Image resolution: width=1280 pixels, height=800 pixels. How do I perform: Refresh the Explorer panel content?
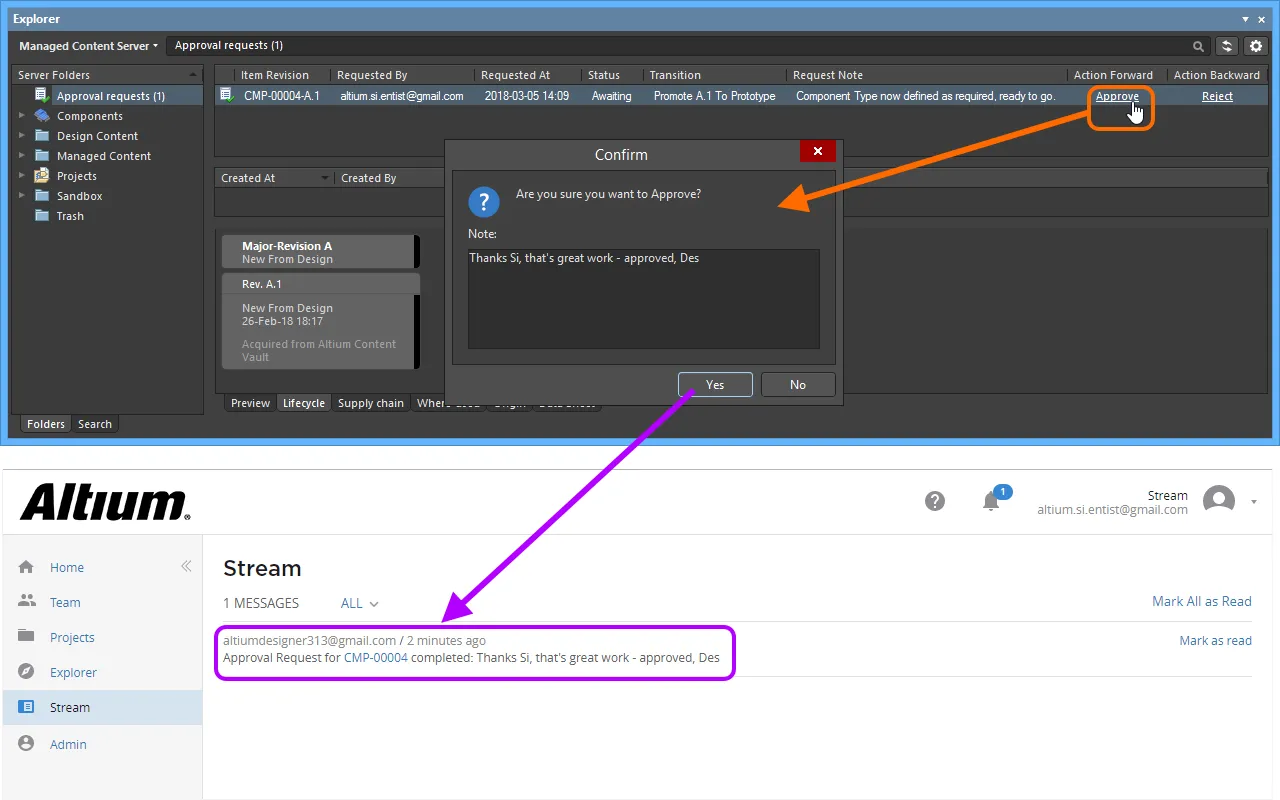pos(1227,46)
